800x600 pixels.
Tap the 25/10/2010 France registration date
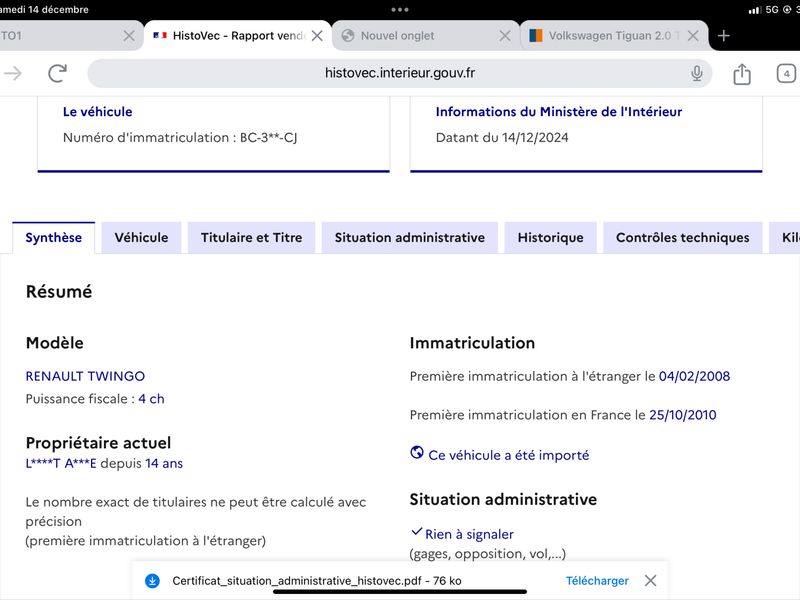coord(683,415)
